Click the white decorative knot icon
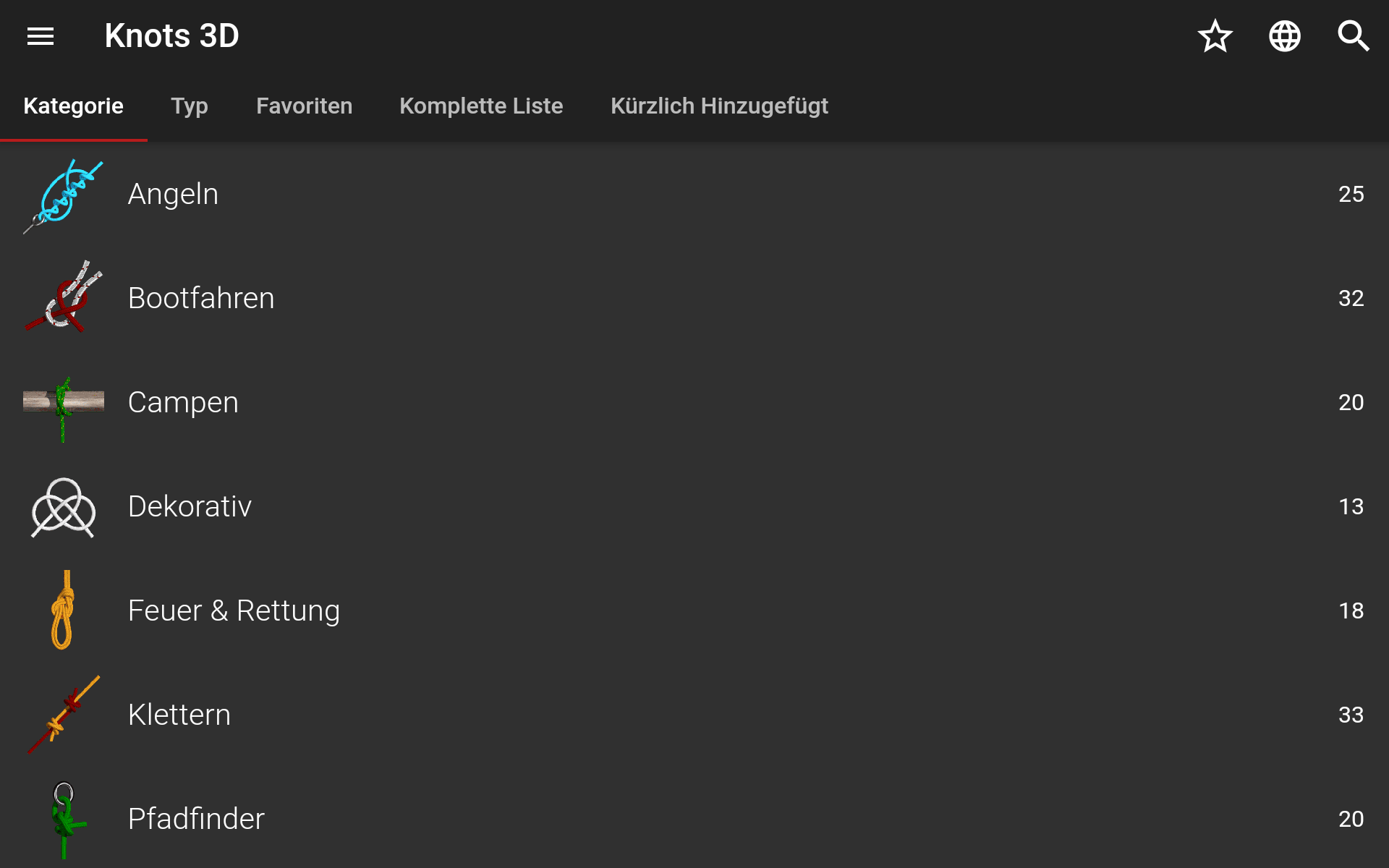This screenshot has width=1389, height=868. coord(64,507)
